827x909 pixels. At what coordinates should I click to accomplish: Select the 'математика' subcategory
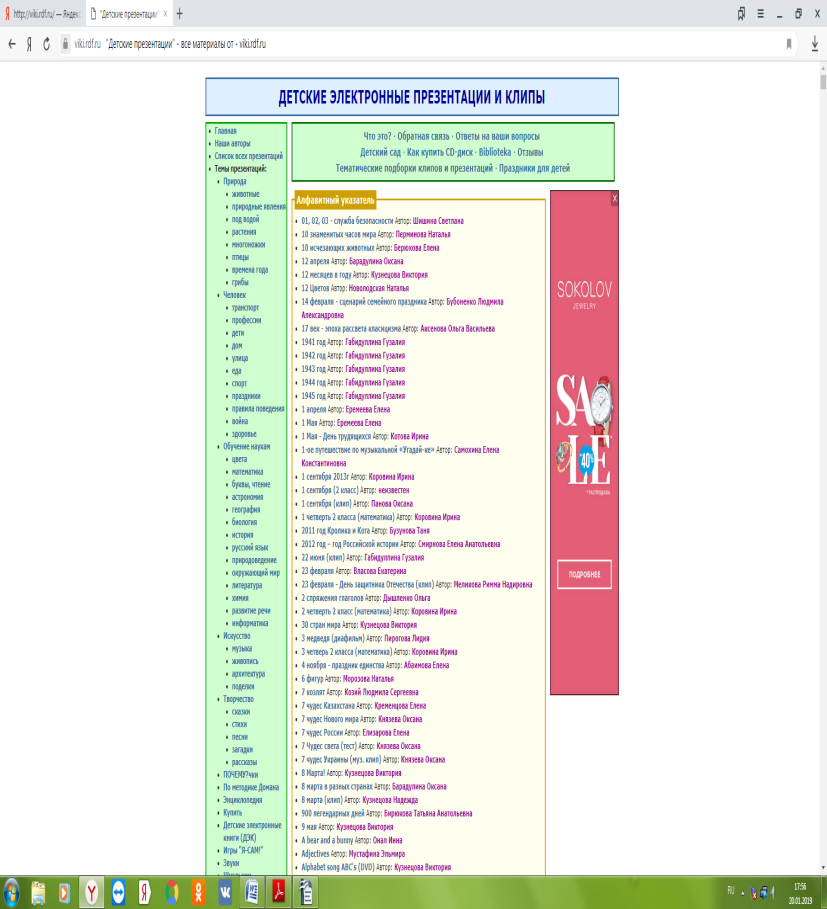point(247,472)
